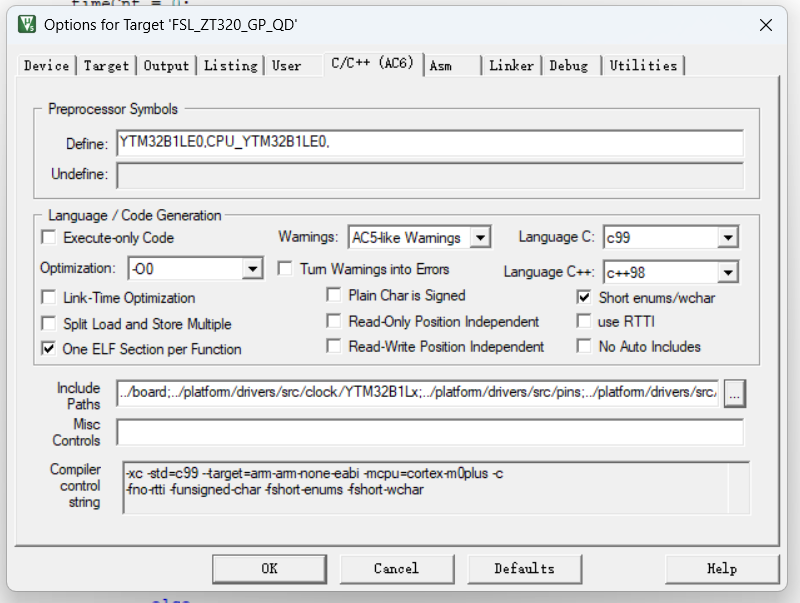Enable Execute-only Code checkbox
Screen dimensions: 800x603
(48, 238)
